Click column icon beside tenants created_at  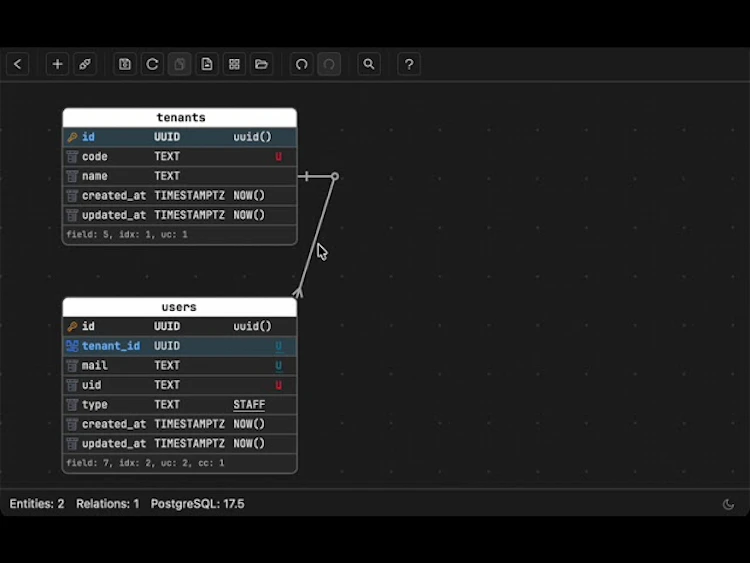click(x=72, y=196)
